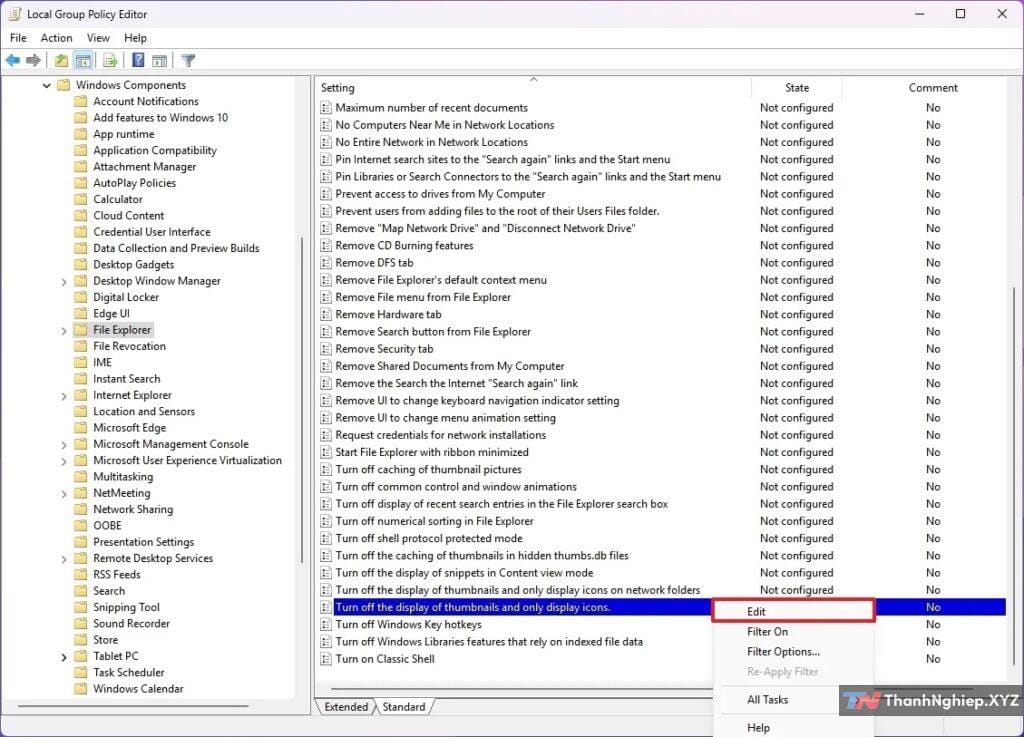This screenshot has width=1024, height=737.
Task: Expand the Desktop Window Manager node
Action: 64,281
